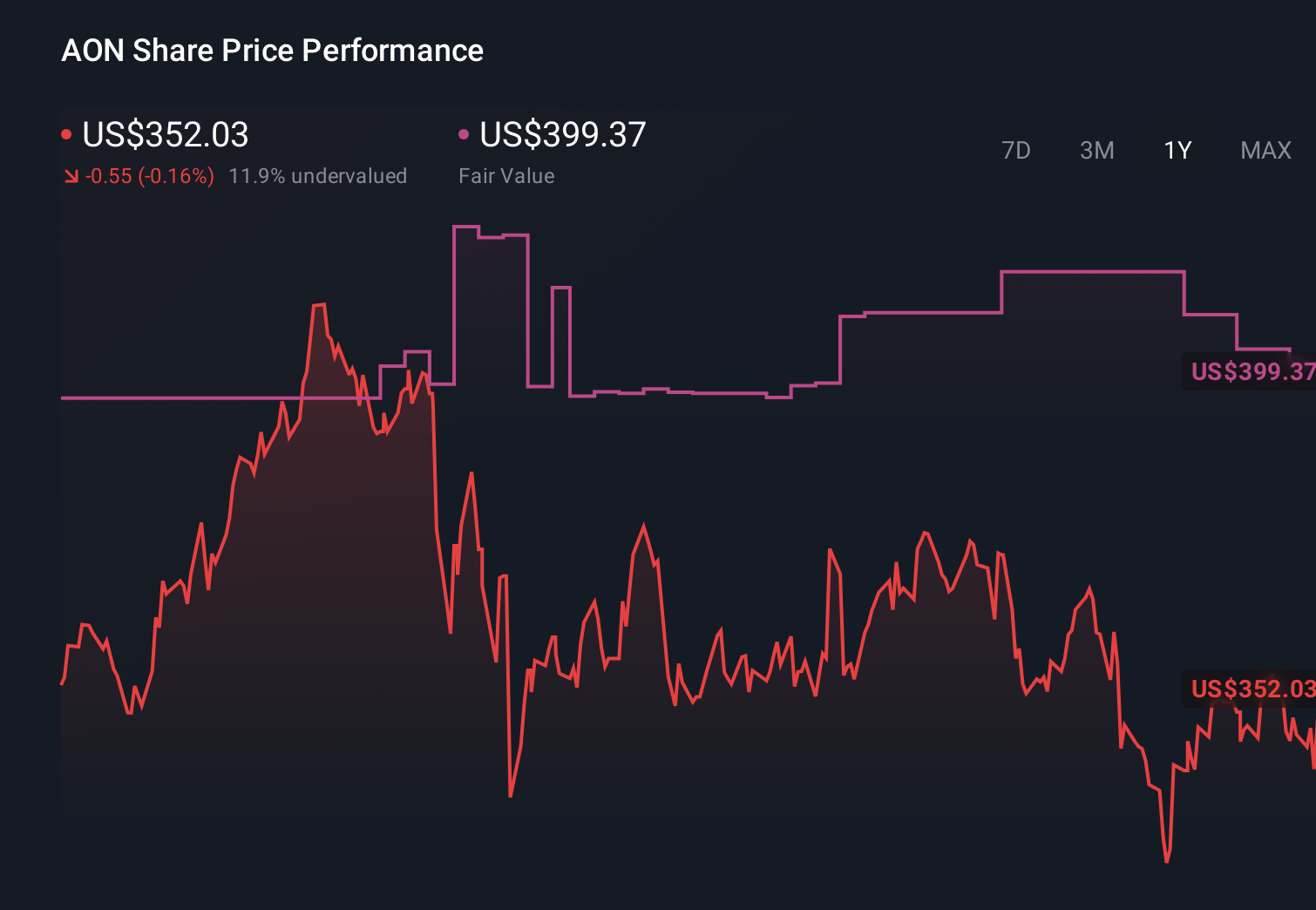Switch to the 7D time range

(x=1017, y=150)
